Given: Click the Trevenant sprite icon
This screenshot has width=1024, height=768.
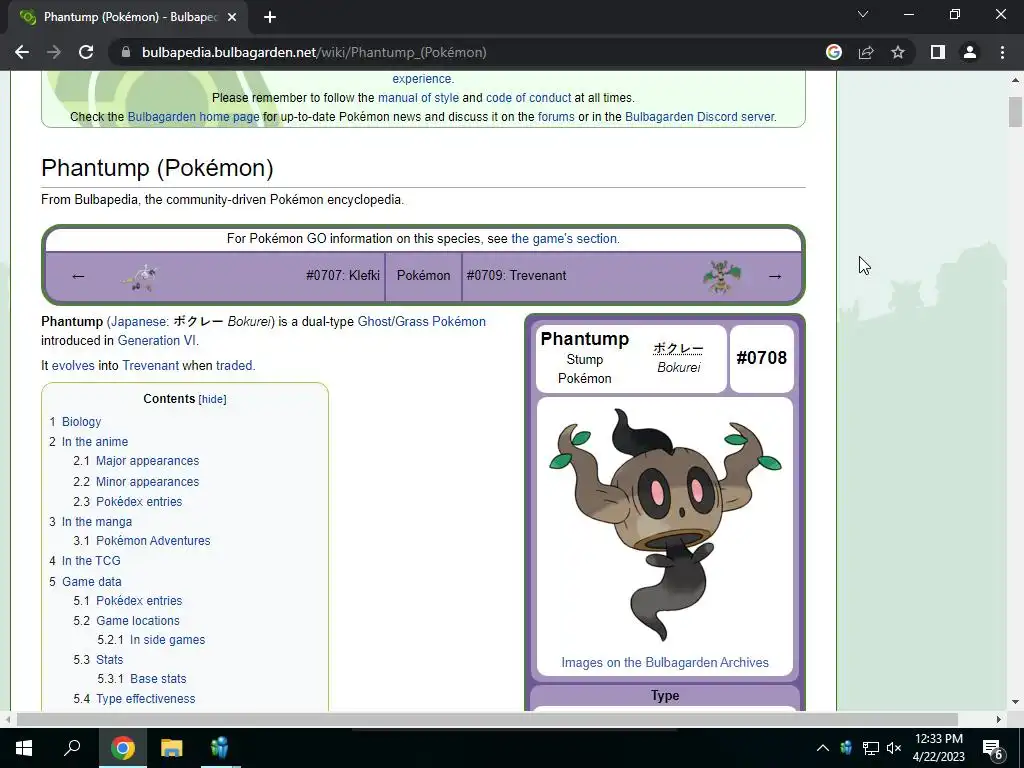Looking at the screenshot, I should click(722, 277).
